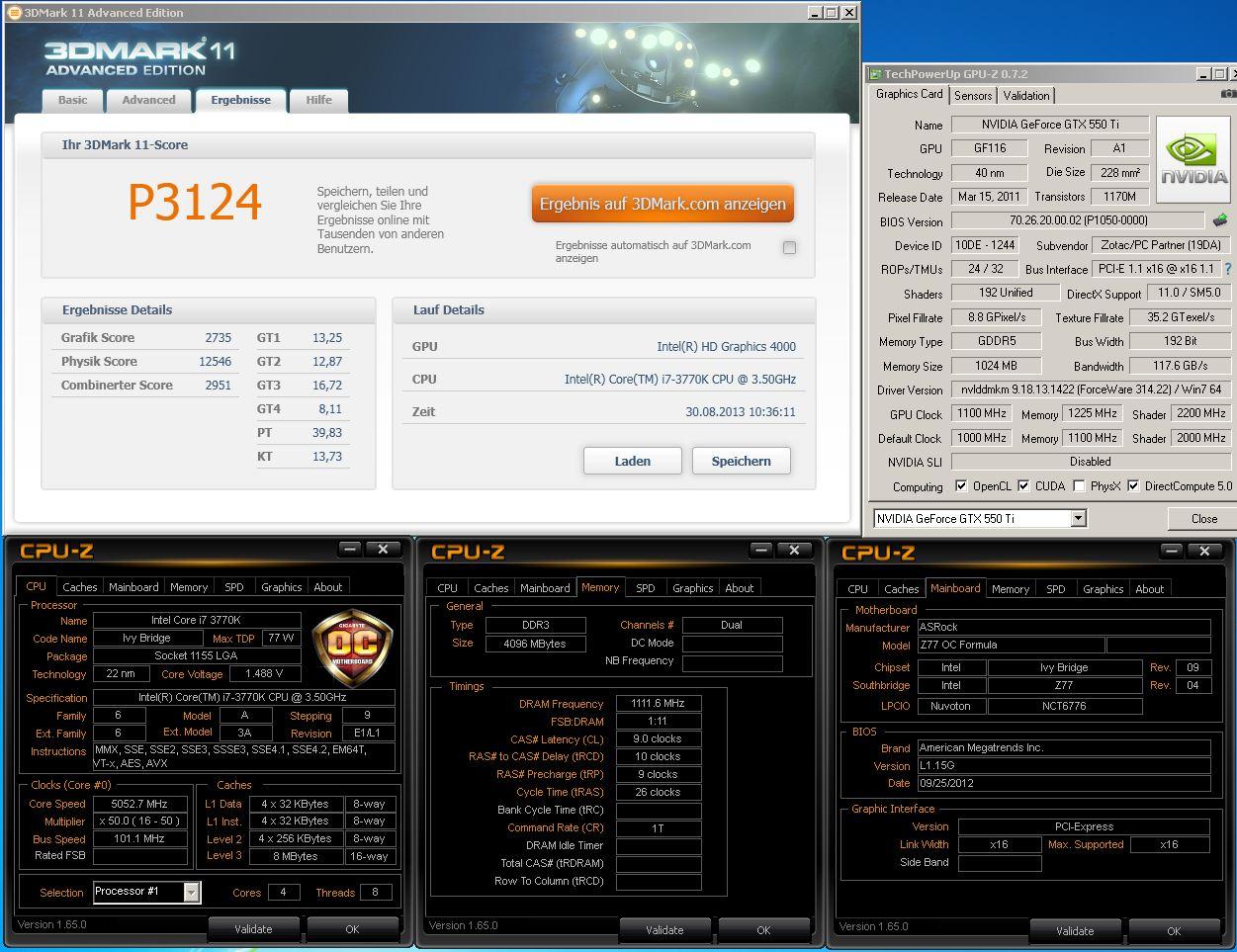
Task: Click the GPU-Z camera screenshot icon
Action: (1228, 94)
